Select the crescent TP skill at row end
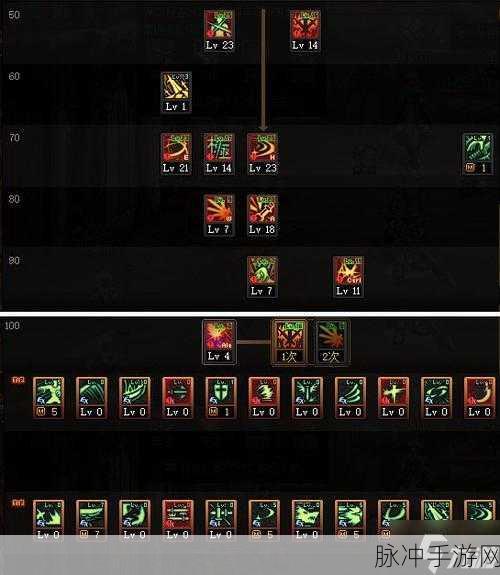 (x=479, y=398)
